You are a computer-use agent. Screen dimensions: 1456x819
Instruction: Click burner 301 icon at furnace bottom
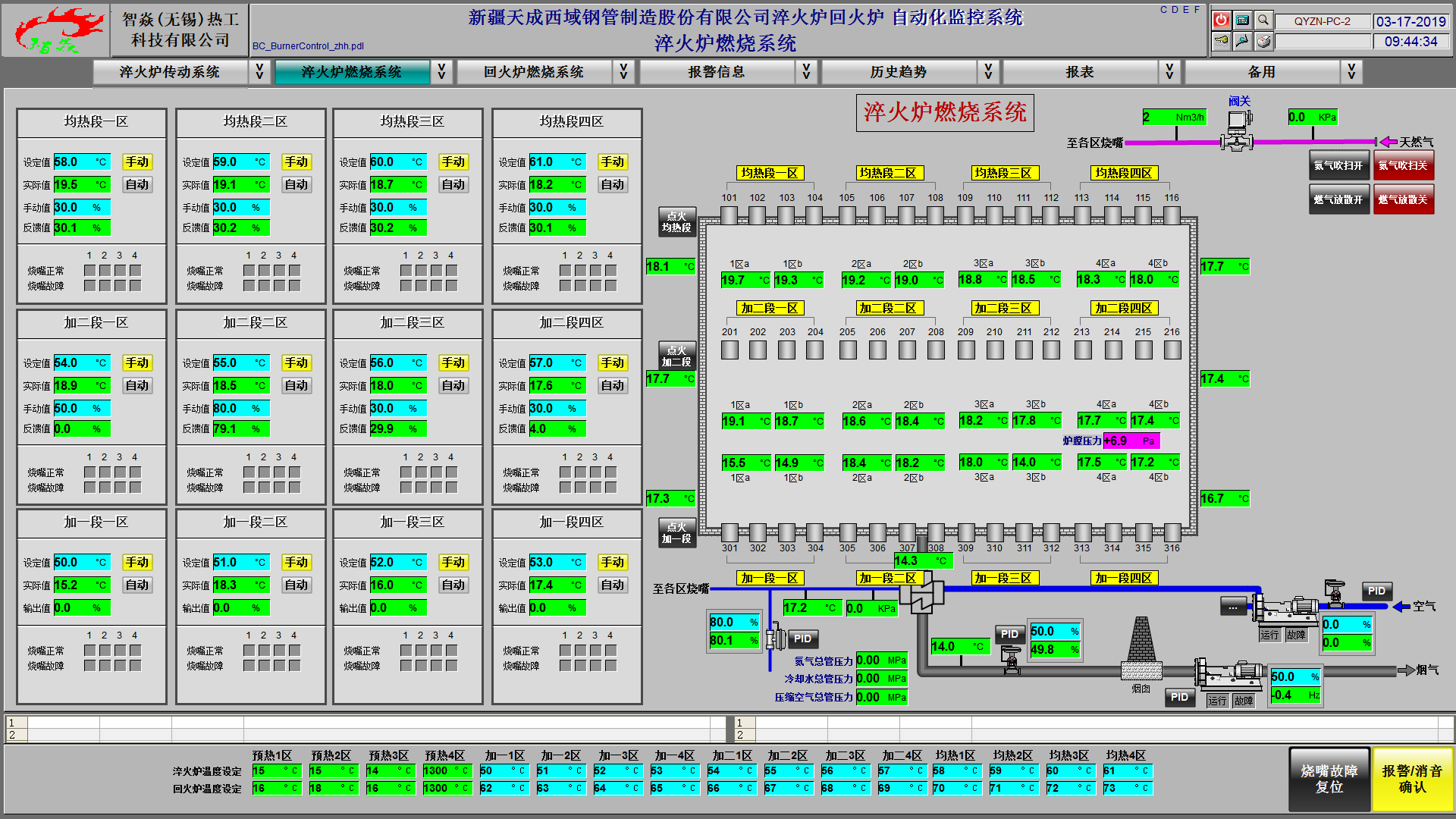tap(730, 532)
